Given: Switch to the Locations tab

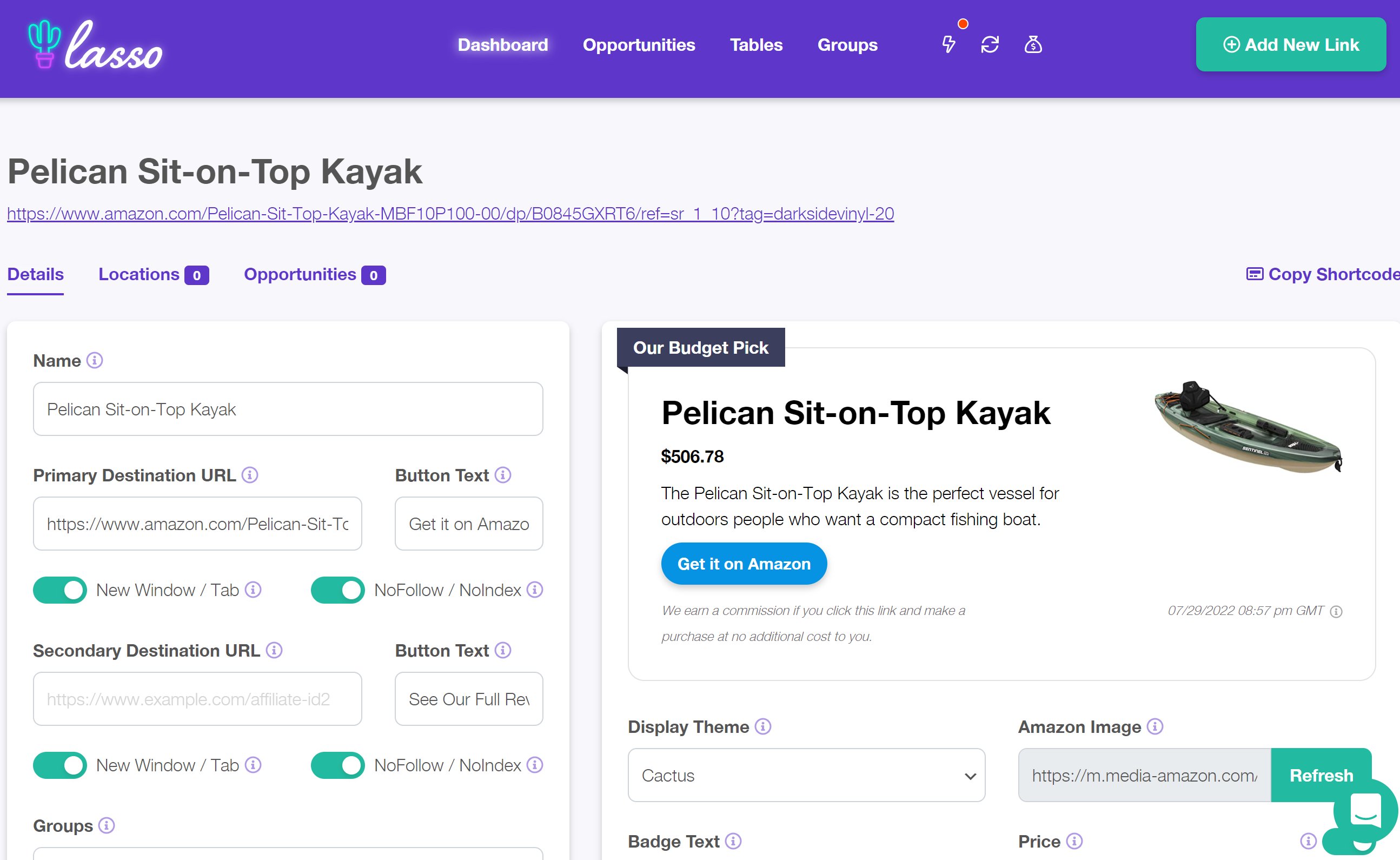Looking at the screenshot, I should tap(140, 274).
